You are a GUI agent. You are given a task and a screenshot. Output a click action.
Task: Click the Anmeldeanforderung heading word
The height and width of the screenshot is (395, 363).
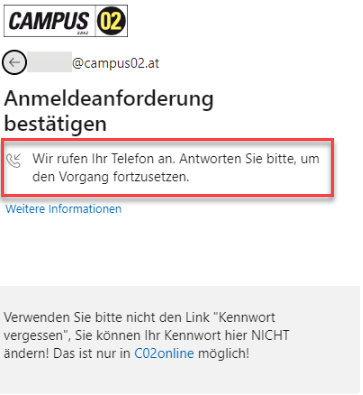[109, 99]
